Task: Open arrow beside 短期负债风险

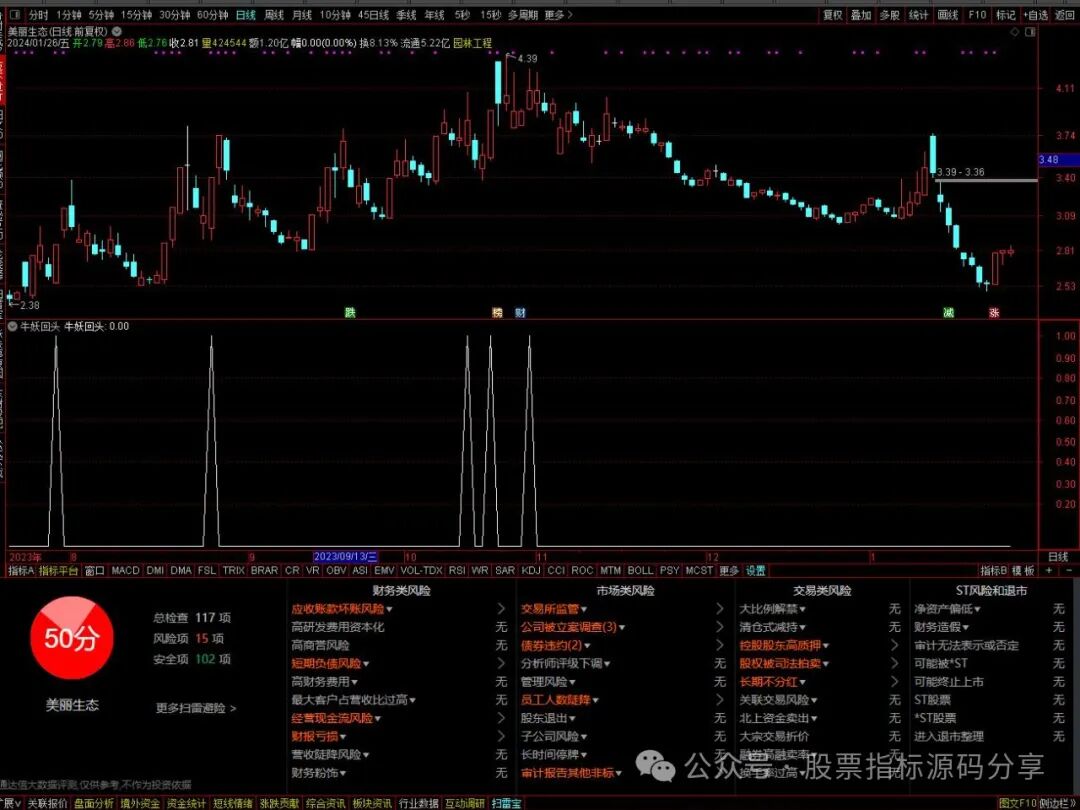Action: [501, 663]
